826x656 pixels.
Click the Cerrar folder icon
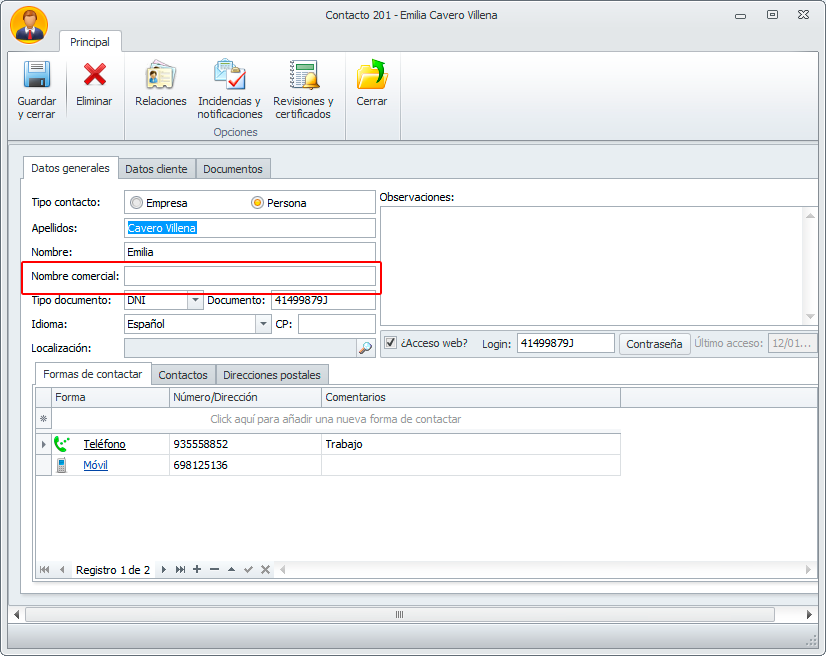coord(371,76)
